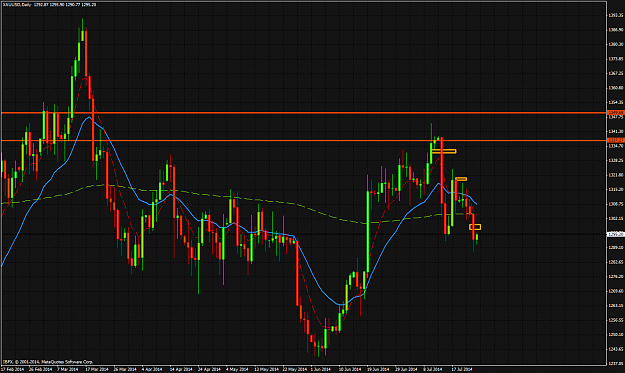Click the 1328.25 price scale label
625x373 pixels.
[616, 161]
